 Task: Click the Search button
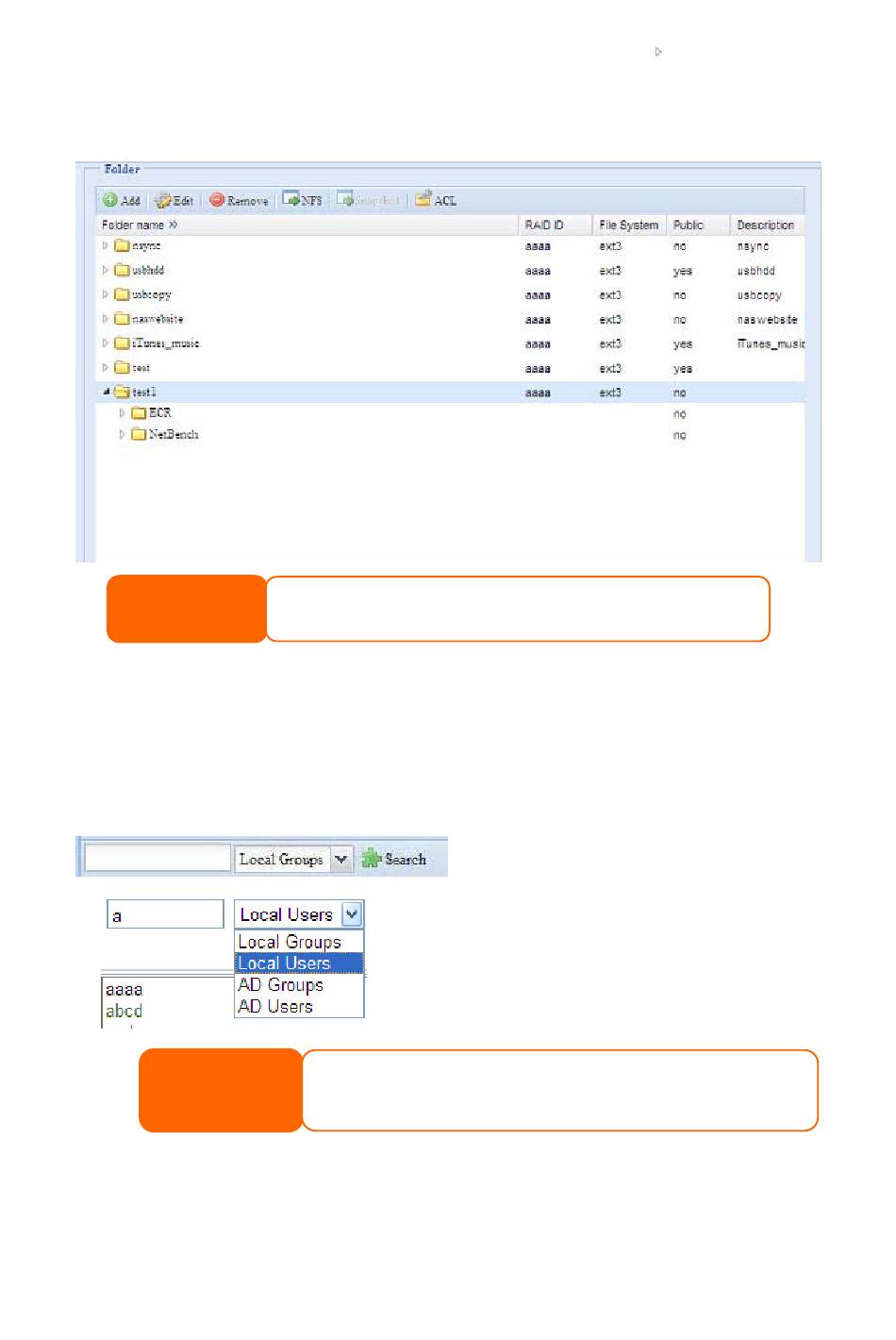pyautogui.click(x=394, y=859)
